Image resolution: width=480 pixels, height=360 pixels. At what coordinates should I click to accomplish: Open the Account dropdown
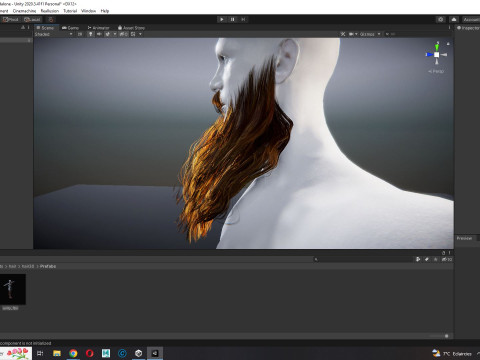pos(471,19)
